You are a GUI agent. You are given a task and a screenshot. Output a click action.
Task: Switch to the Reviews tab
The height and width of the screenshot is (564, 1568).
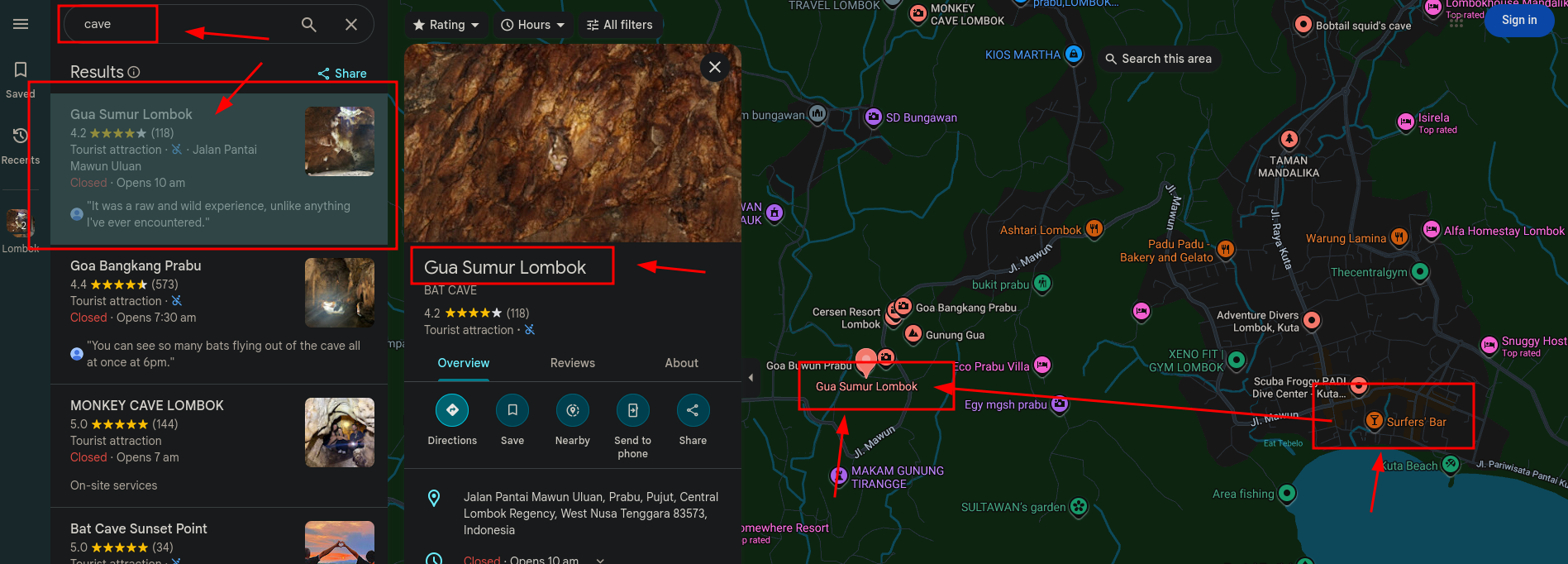point(572,363)
